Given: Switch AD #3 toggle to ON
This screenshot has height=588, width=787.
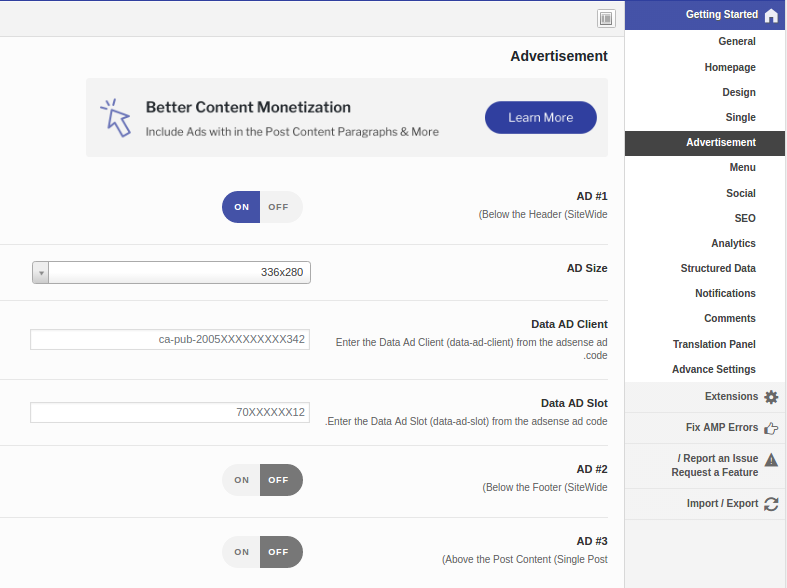Looking at the screenshot, I should coord(241,552).
